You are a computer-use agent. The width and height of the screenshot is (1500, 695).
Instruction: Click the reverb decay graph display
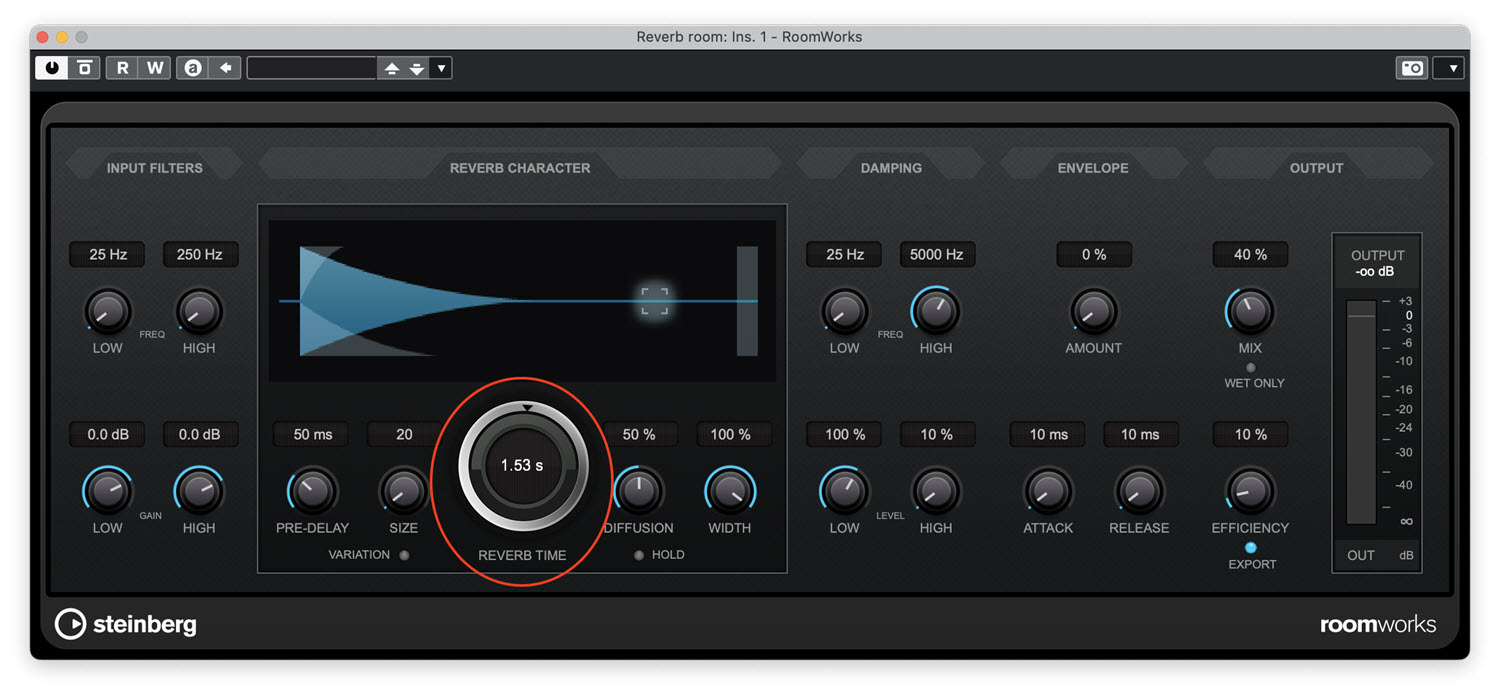click(522, 301)
